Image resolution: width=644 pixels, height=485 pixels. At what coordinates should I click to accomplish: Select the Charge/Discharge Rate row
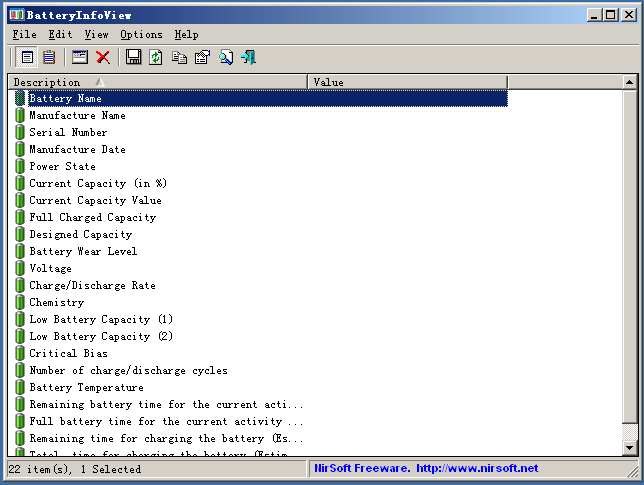pyautogui.click(x=261, y=285)
